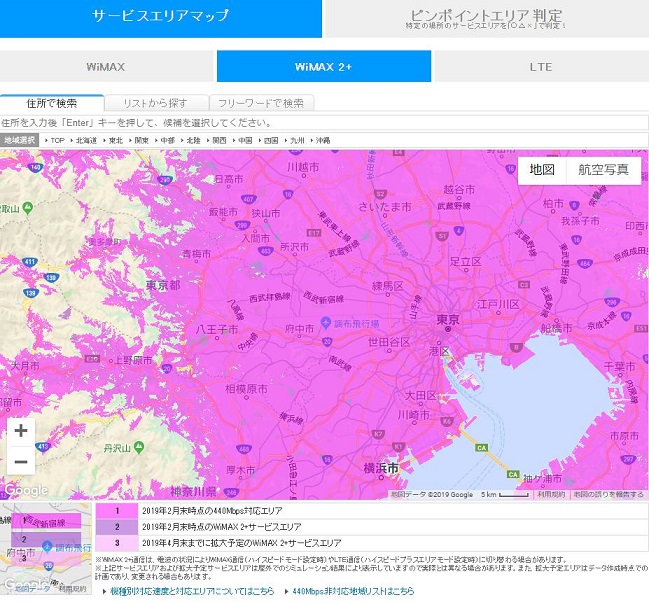This screenshot has width=649, height=602.
Task: Select the 四国 region link
Action: pos(271,140)
